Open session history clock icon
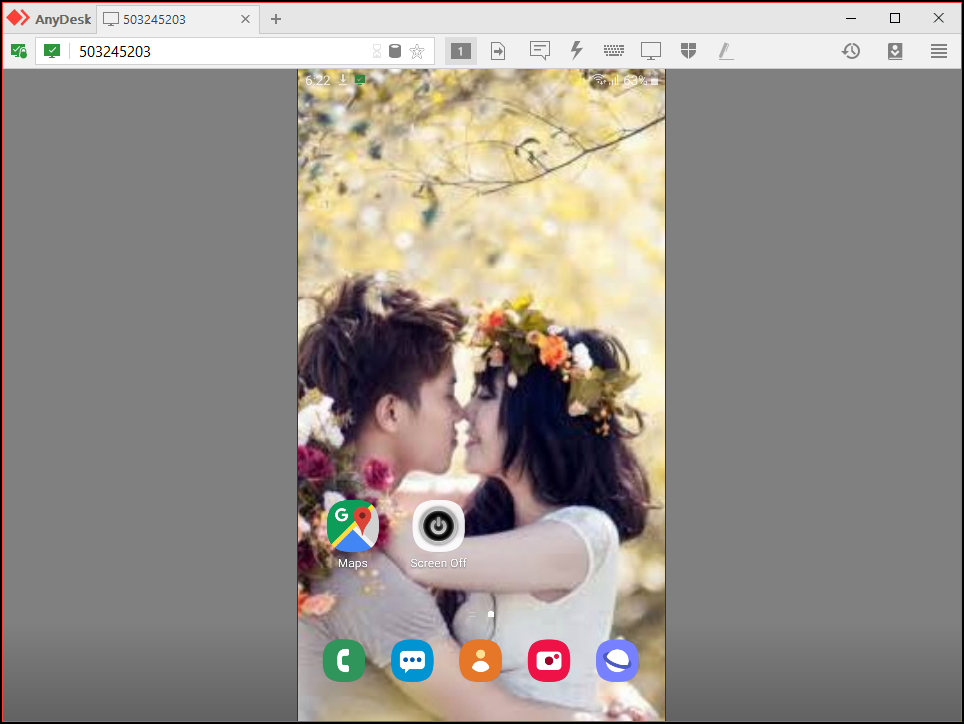The image size is (964, 724). 851,51
